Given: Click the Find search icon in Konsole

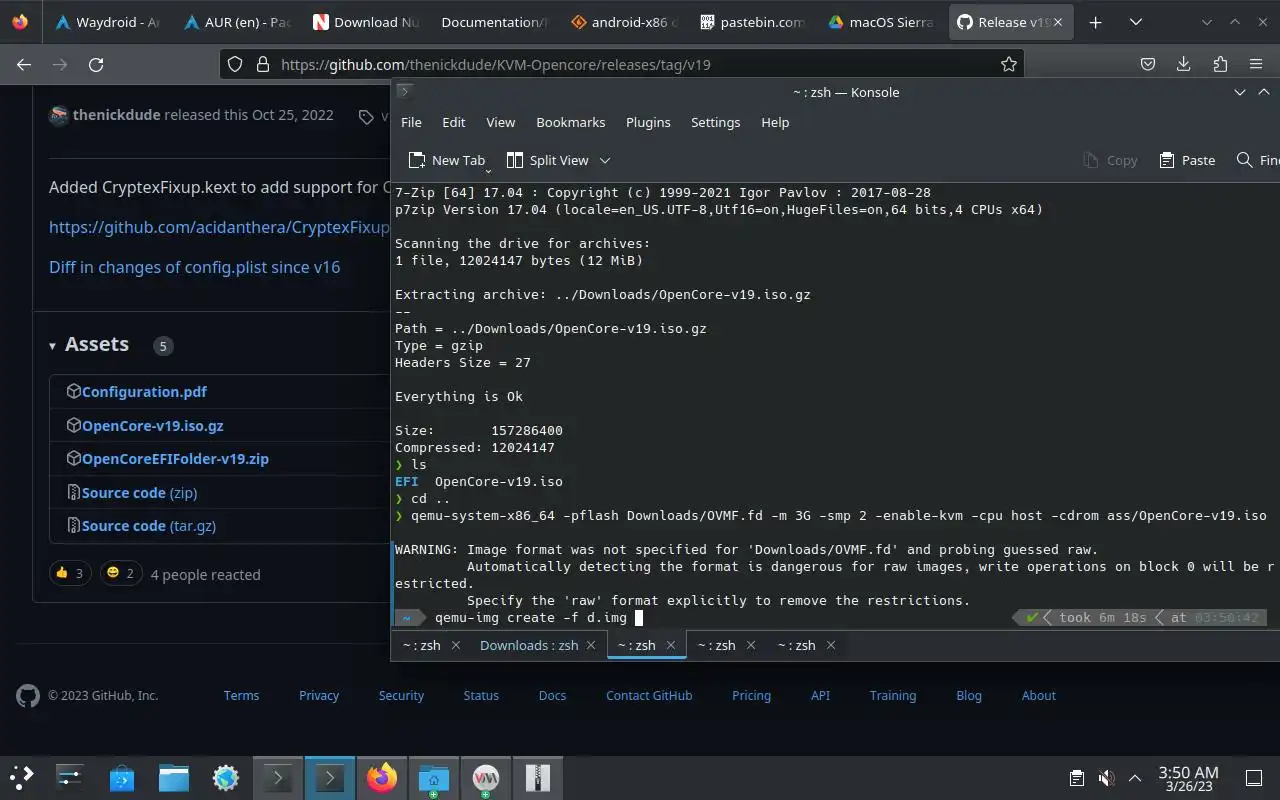Looking at the screenshot, I should click(x=1245, y=160).
